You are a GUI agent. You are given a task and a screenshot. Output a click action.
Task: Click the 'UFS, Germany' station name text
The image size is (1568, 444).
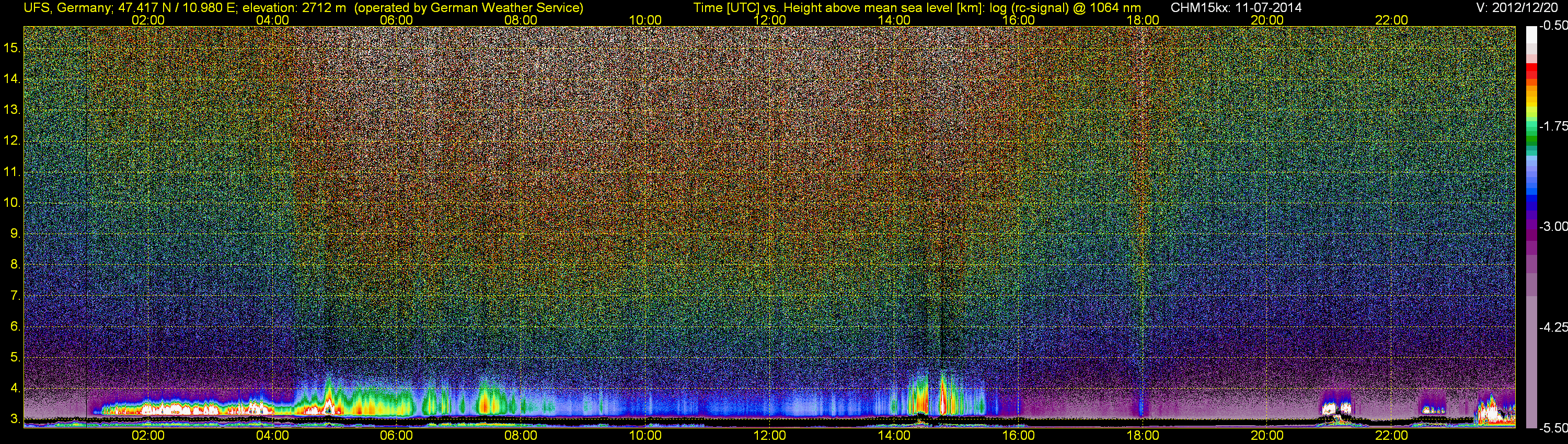point(67,8)
